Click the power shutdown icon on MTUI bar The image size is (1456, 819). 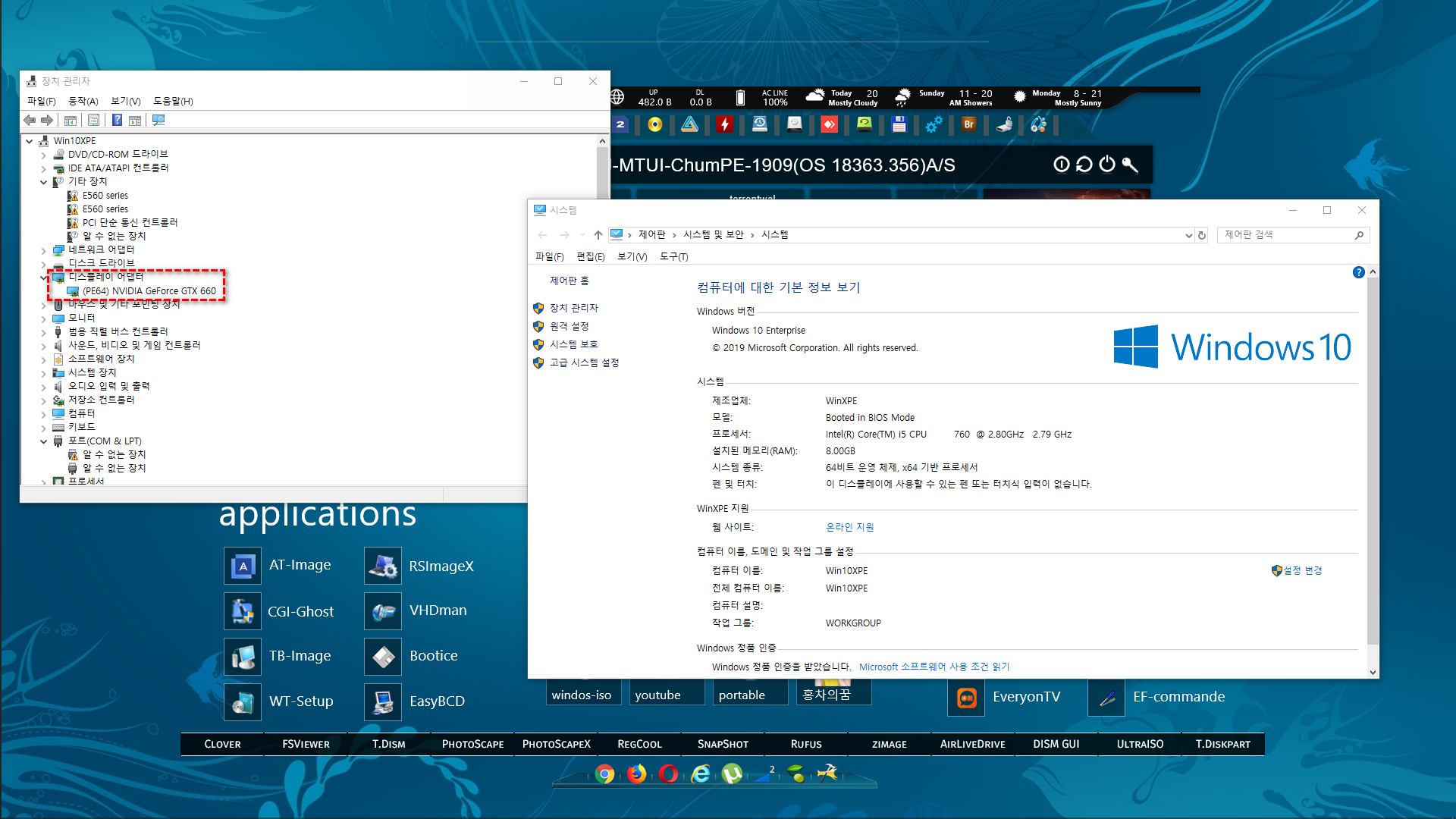pyautogui.click(x=1107, y=165)
